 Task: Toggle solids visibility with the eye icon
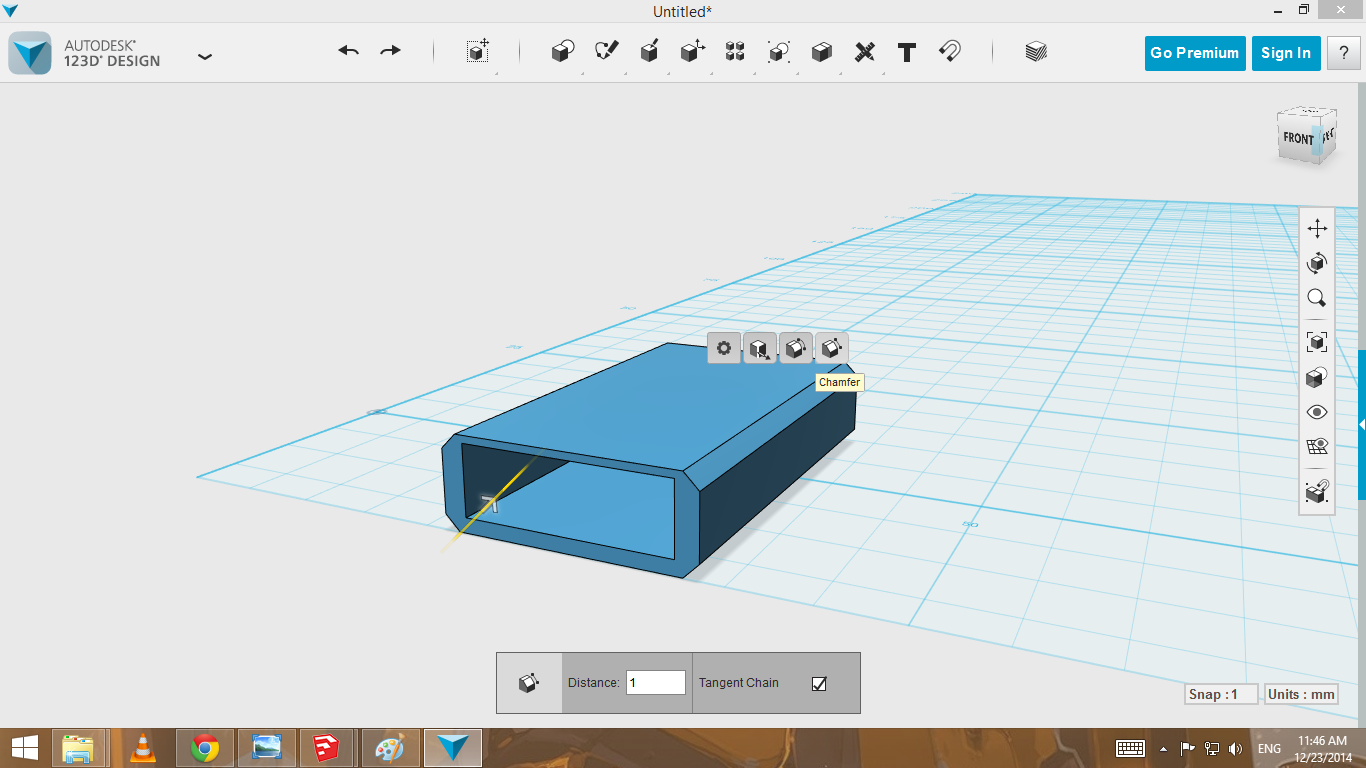[x=1317, y=412]
